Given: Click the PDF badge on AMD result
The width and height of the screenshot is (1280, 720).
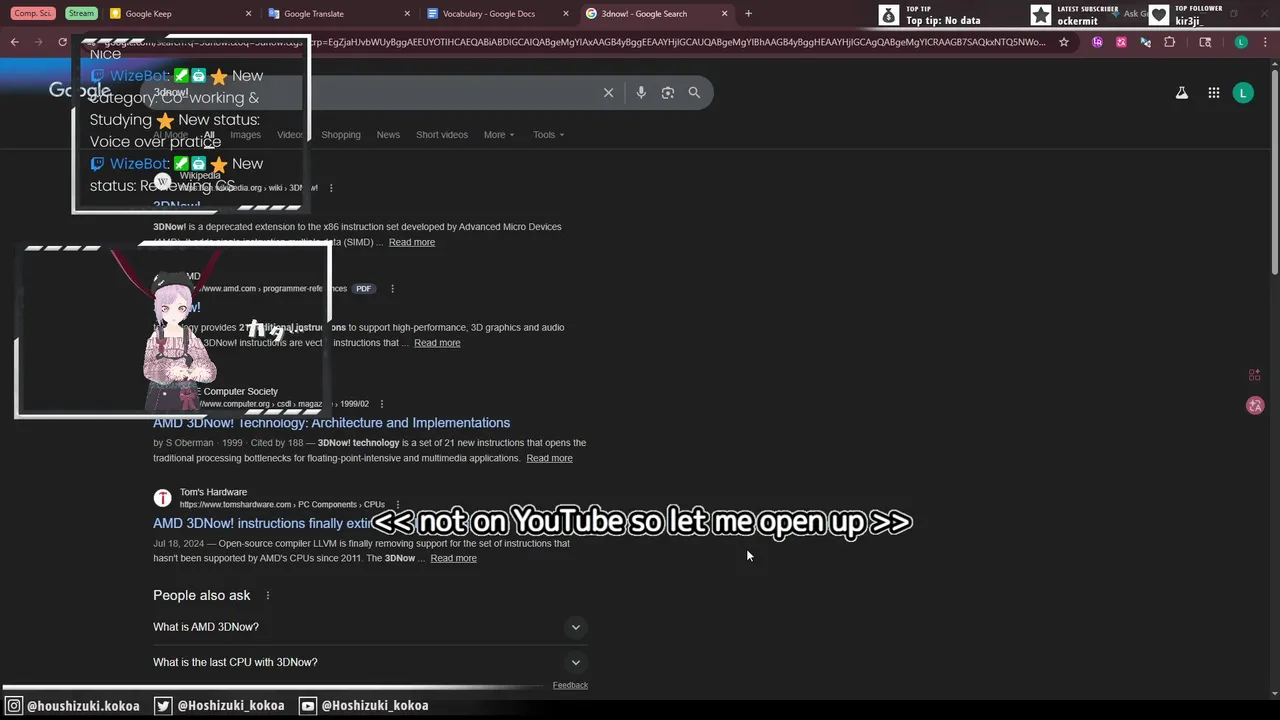Looking at the screenshot, I should pyautogui.click(x=363, y=288).
